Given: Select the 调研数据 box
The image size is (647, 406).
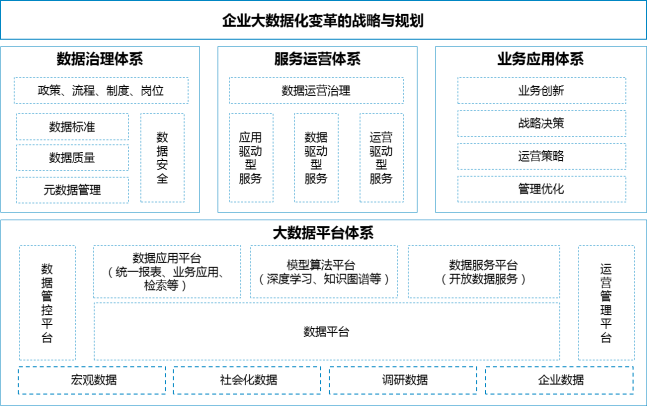Looking at the screenshot, I should 403,380.
